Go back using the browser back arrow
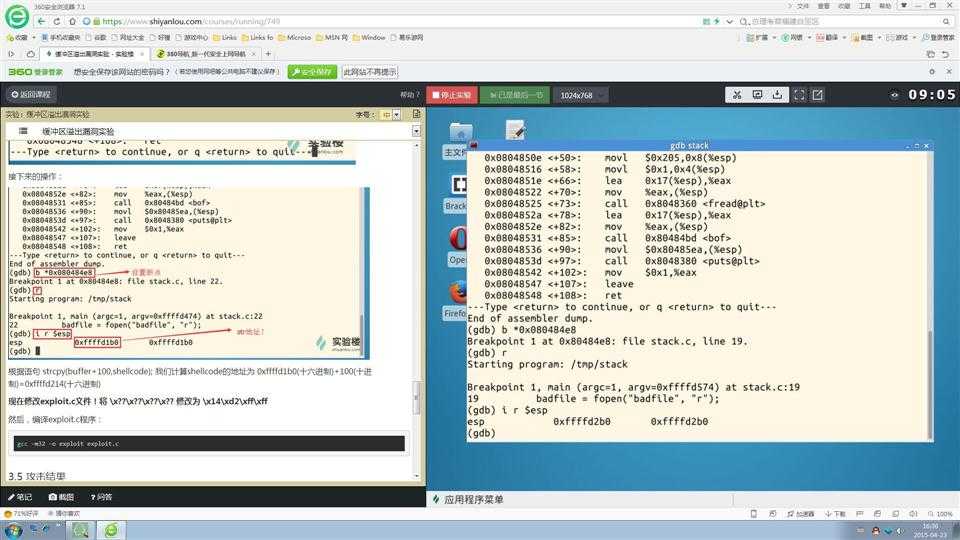Screen dimensions: 960x540 (41, 21)
